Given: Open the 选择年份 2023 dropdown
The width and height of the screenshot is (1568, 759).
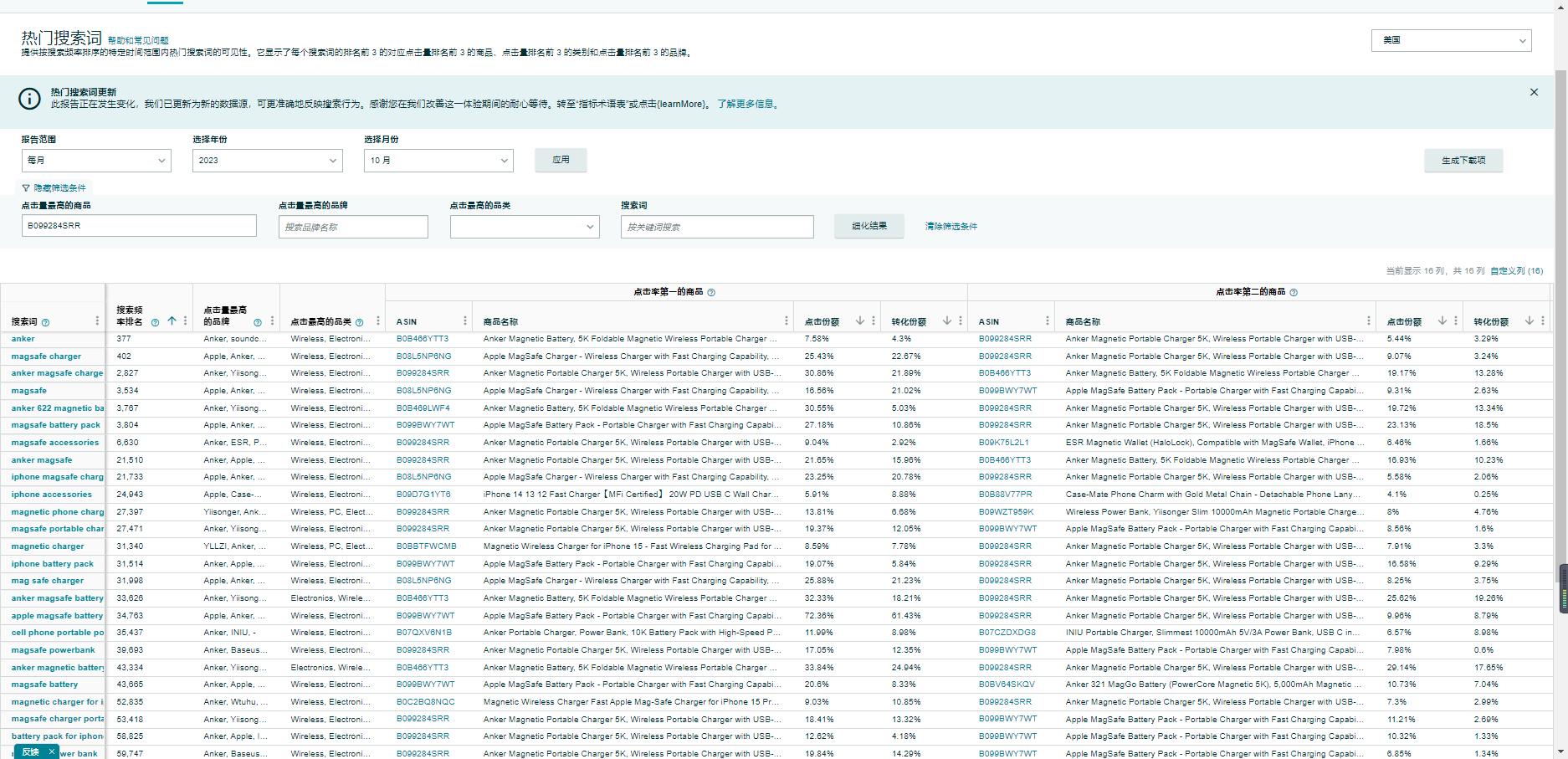Looking at the screenshot, I should point(267,161).
